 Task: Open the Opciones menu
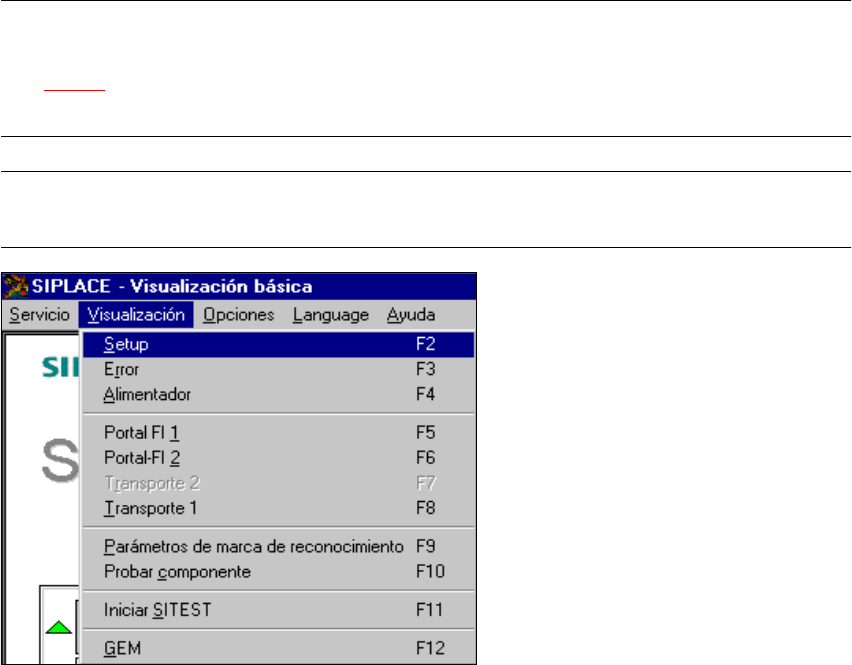point(239,315)
